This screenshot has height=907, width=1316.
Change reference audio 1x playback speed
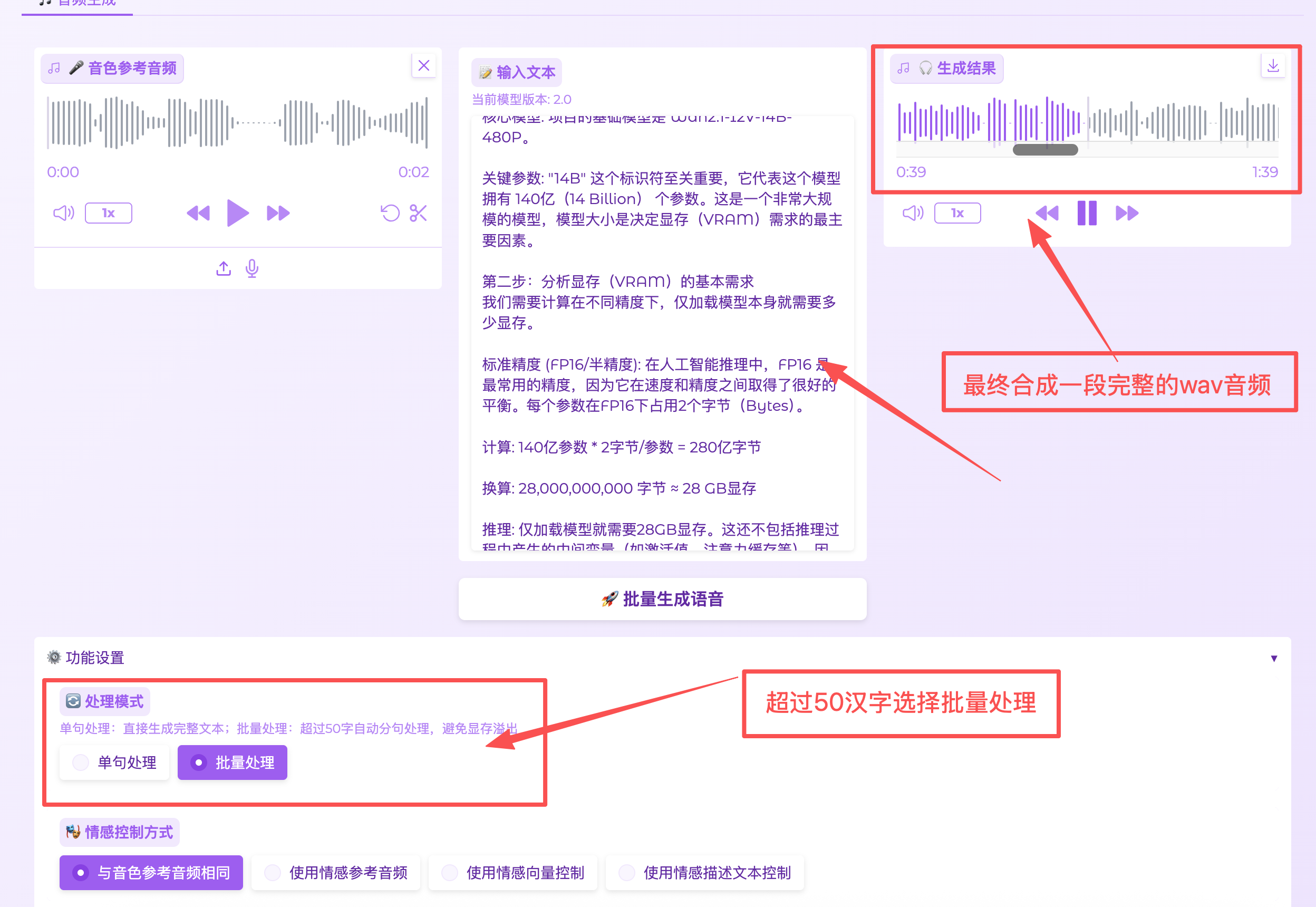point(109,213)
